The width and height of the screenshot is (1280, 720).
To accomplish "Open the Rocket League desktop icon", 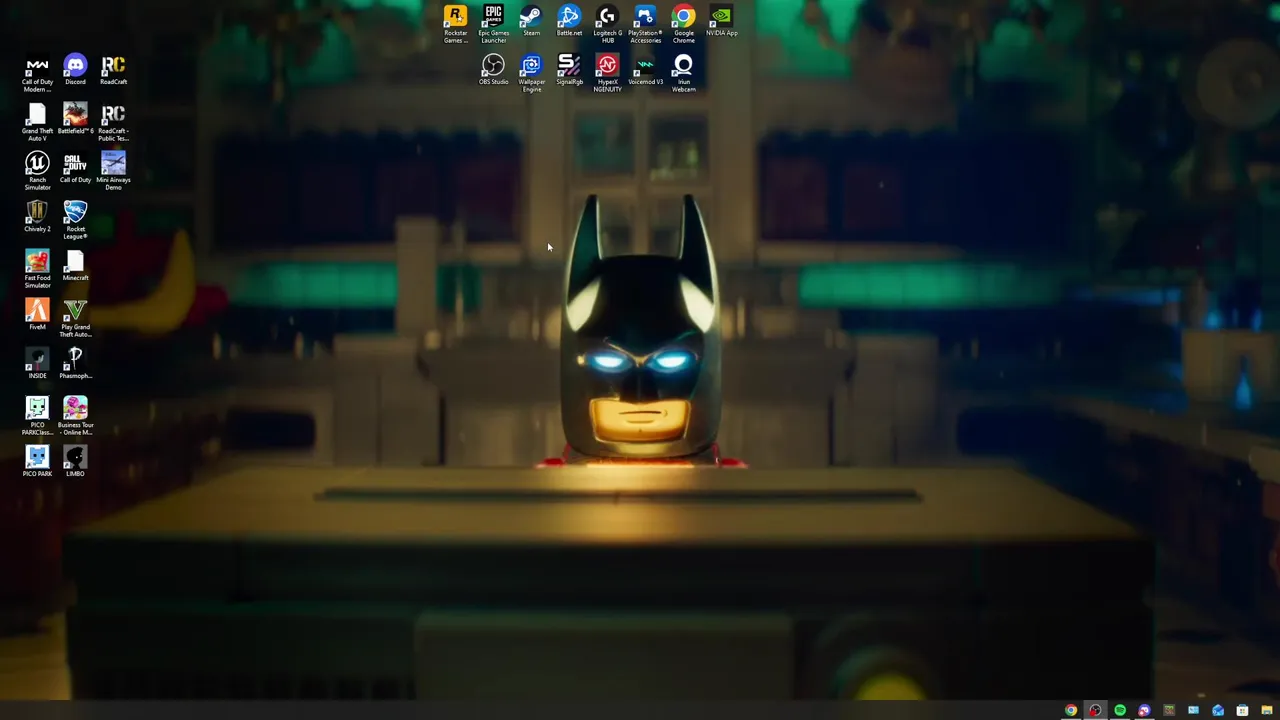I will (75, 220).
